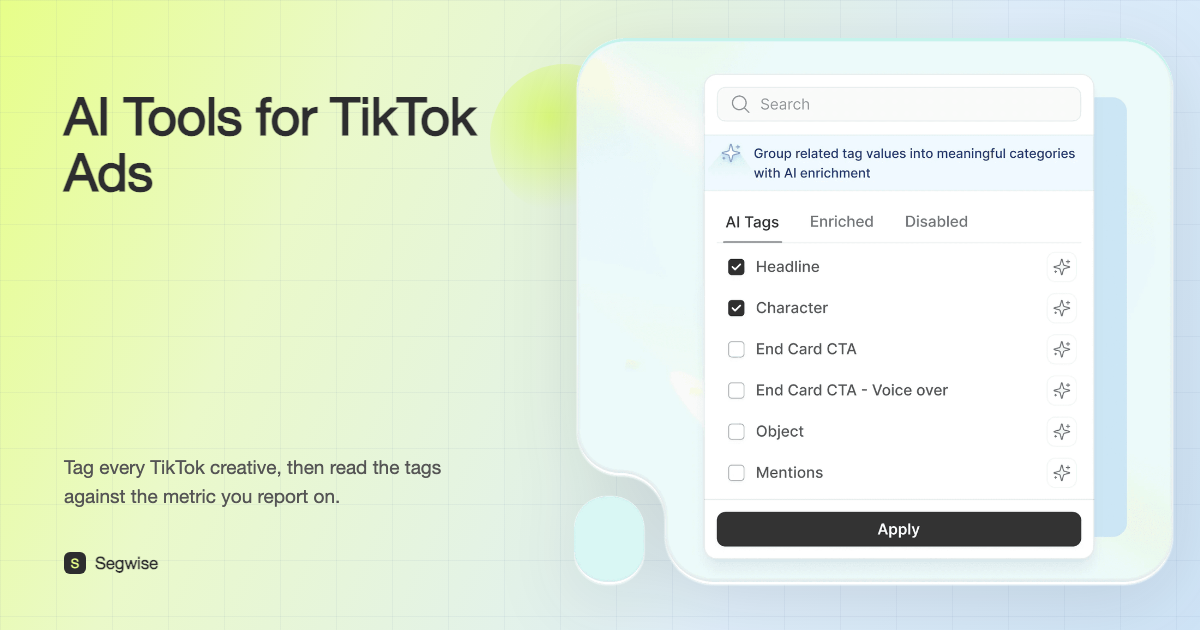1200x630 pixels.
Task: Click the magnifier icon in the Search box
Action: click(x=741, y=104)
